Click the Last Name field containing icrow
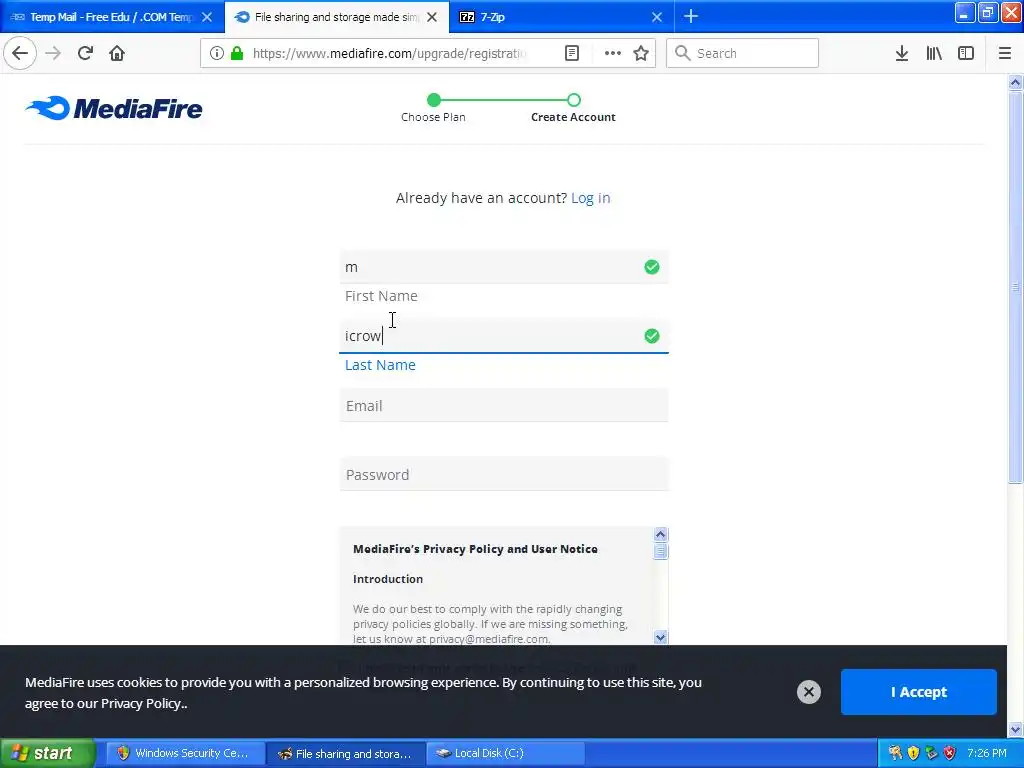 coord(504,336)
